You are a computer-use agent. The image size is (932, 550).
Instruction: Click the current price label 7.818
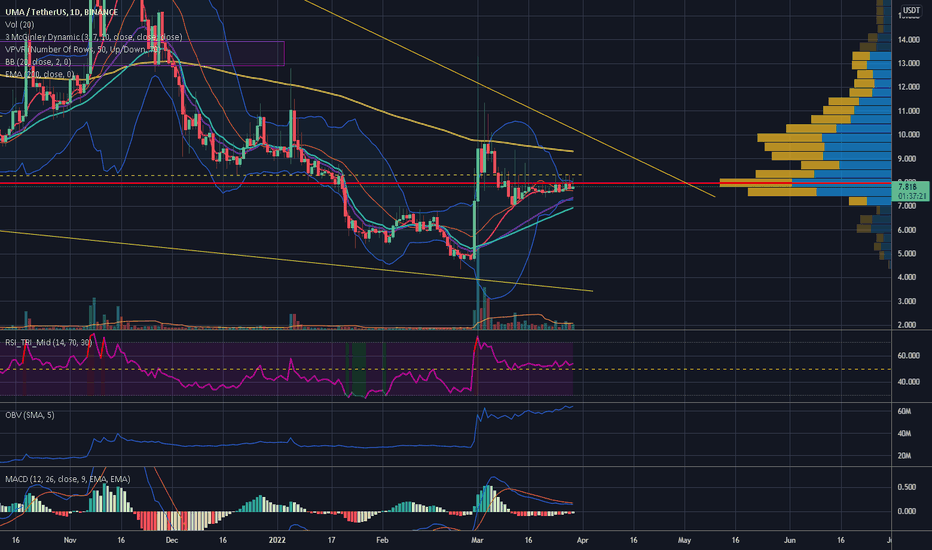tap(908, 187)
